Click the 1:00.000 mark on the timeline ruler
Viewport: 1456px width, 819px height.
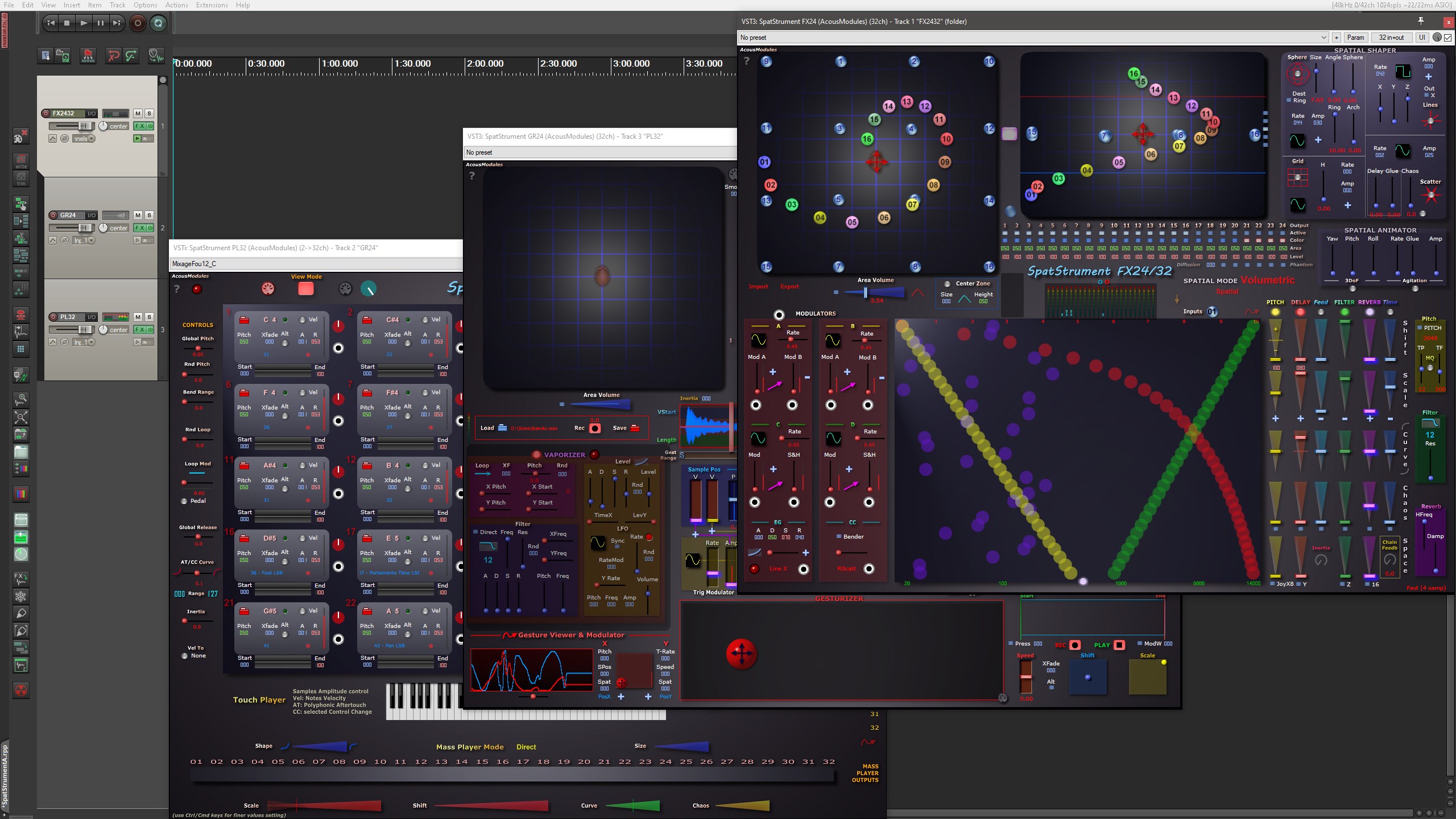pos(340,64)
